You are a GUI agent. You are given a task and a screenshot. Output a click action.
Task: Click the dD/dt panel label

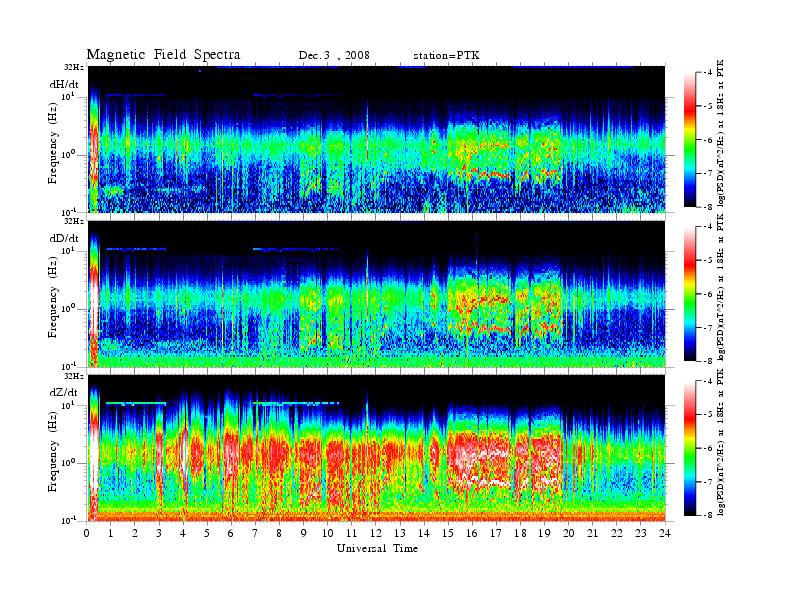(x=64, y=238)
